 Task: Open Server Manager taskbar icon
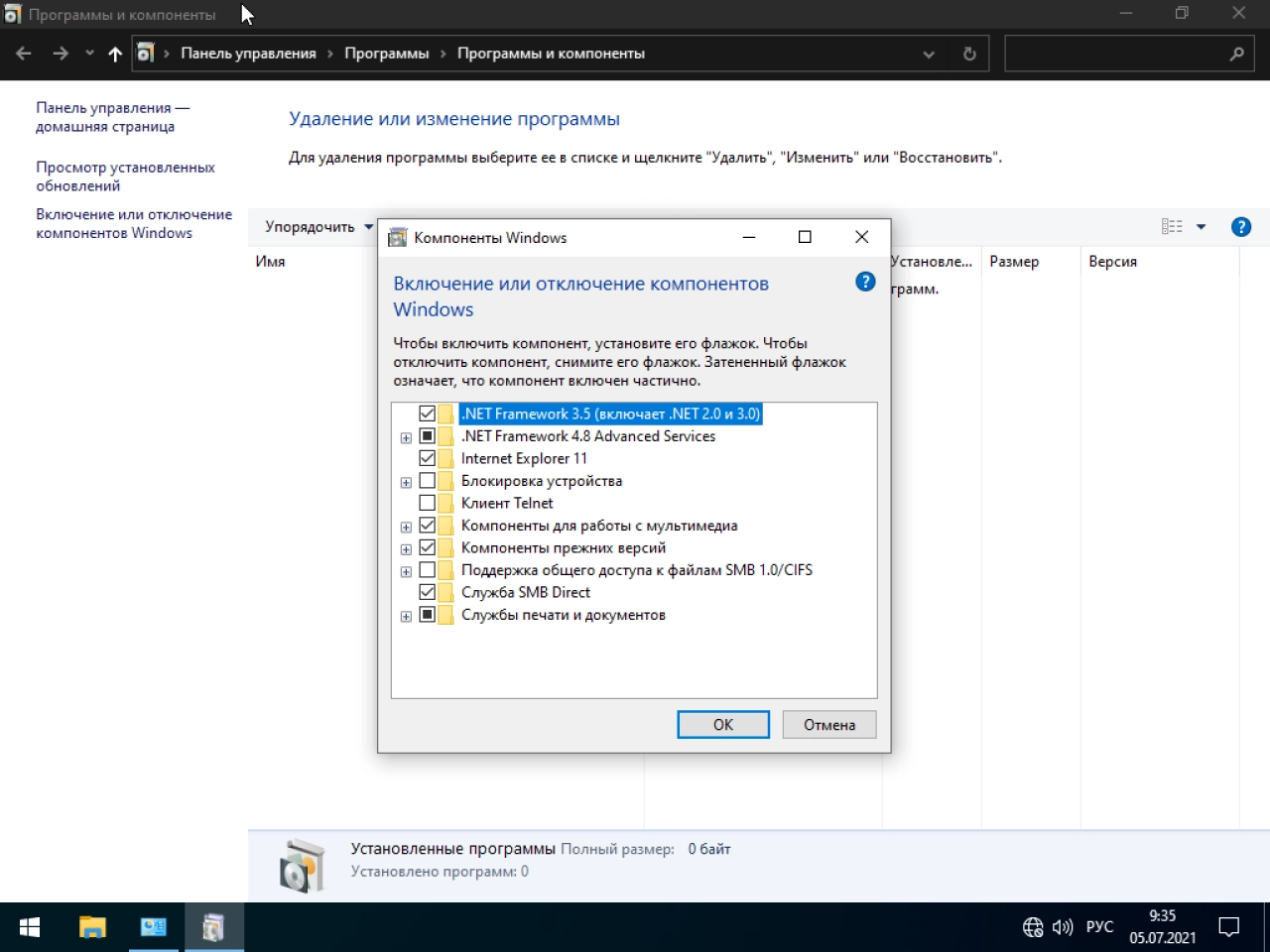(x=154, y=927)
